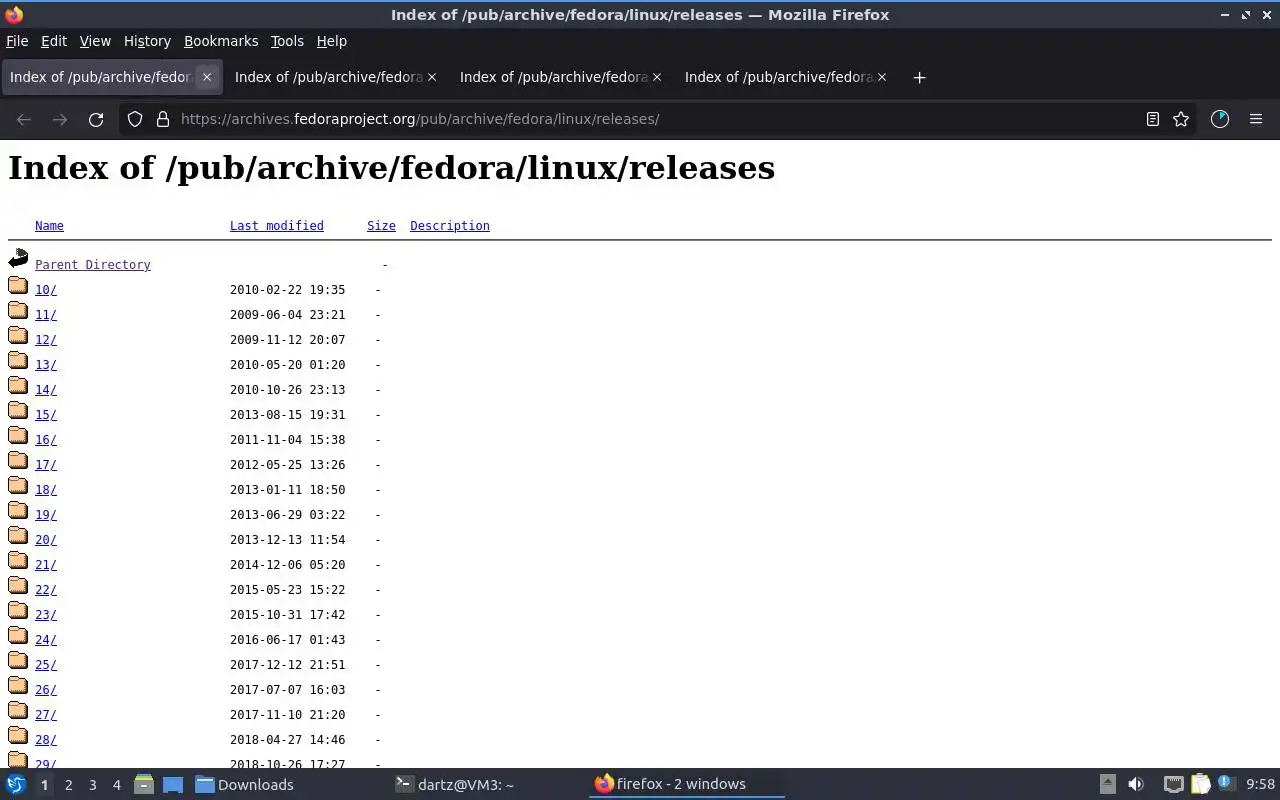Viewport: 1280px width, 800px height.
Task: Sort listing by Last modified link
Action: pyautogui.click(x=277, y=226)
